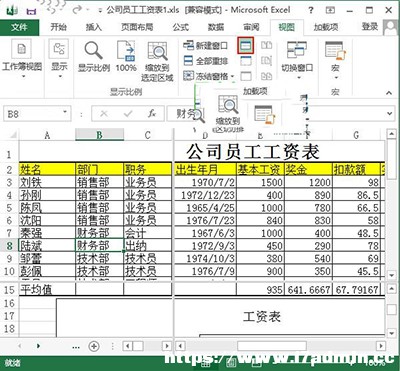
Task: Click the Excel application icon
Action: tap(12, 11)
